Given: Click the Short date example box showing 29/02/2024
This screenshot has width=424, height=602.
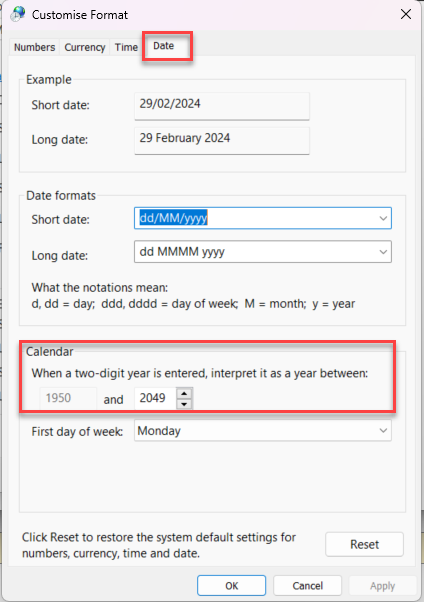Looking at the screenshot, I should pos(222,106).
